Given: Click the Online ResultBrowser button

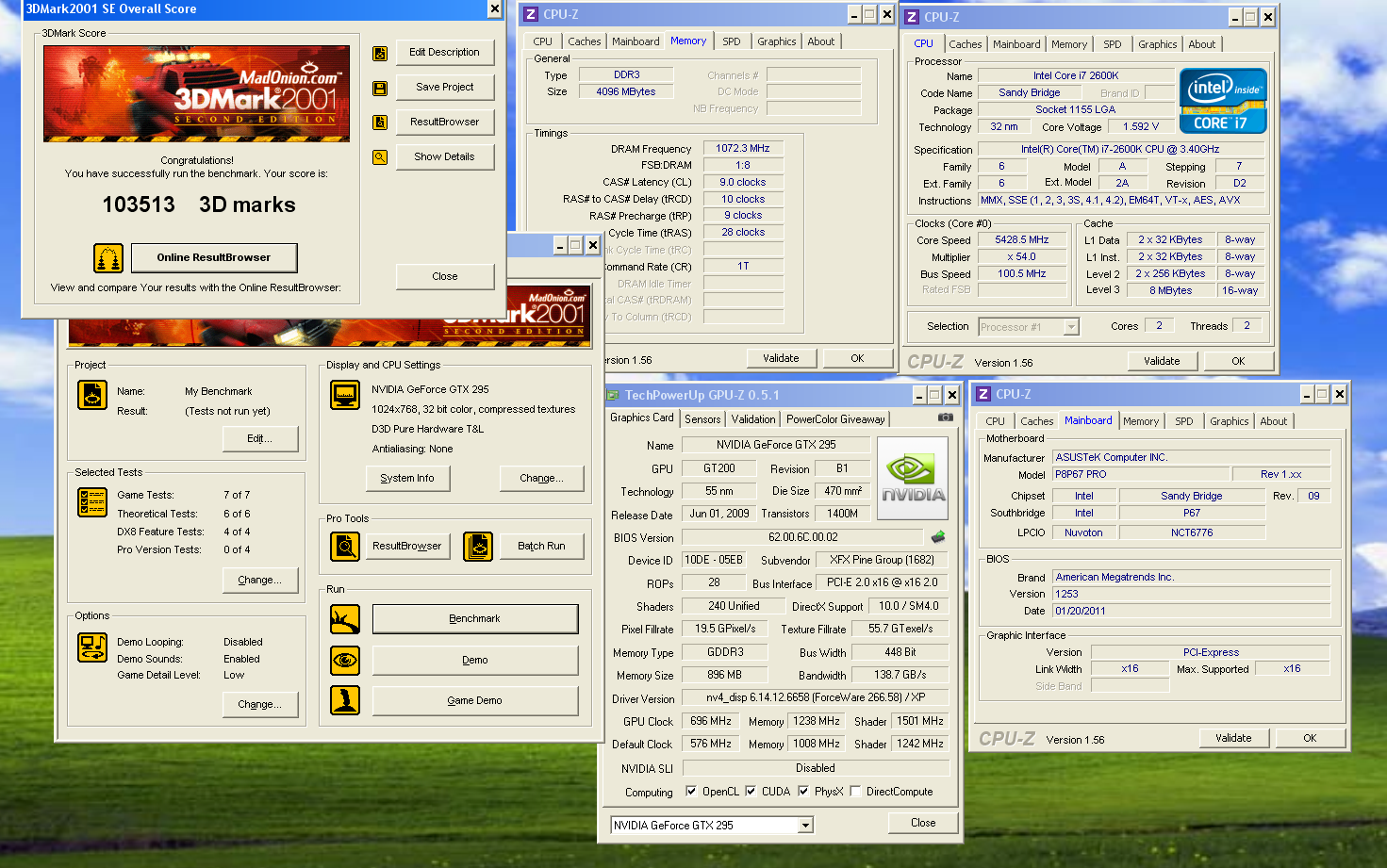Looking at the screenshot, I should point(214,258).
